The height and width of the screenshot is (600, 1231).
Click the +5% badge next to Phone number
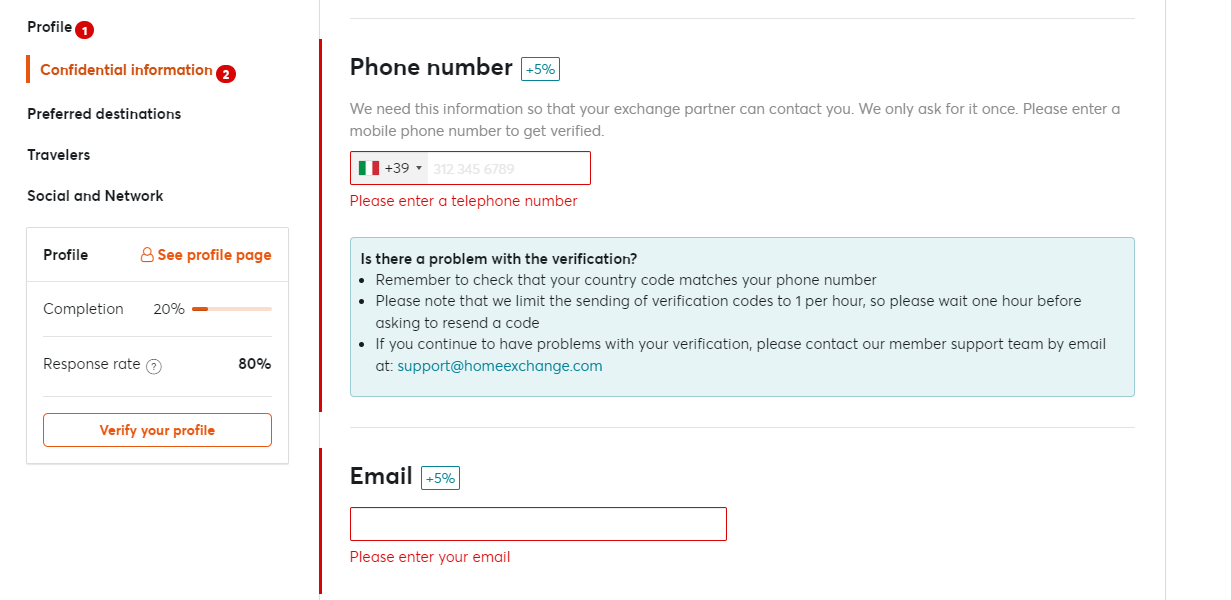coord(540,69)
